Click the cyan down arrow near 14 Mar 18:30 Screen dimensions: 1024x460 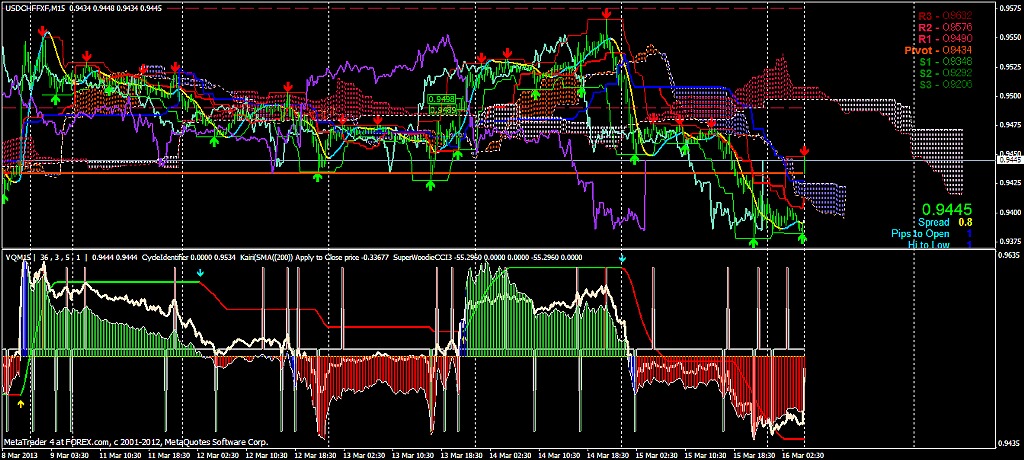pyautogui.click(x=623, y=259)
